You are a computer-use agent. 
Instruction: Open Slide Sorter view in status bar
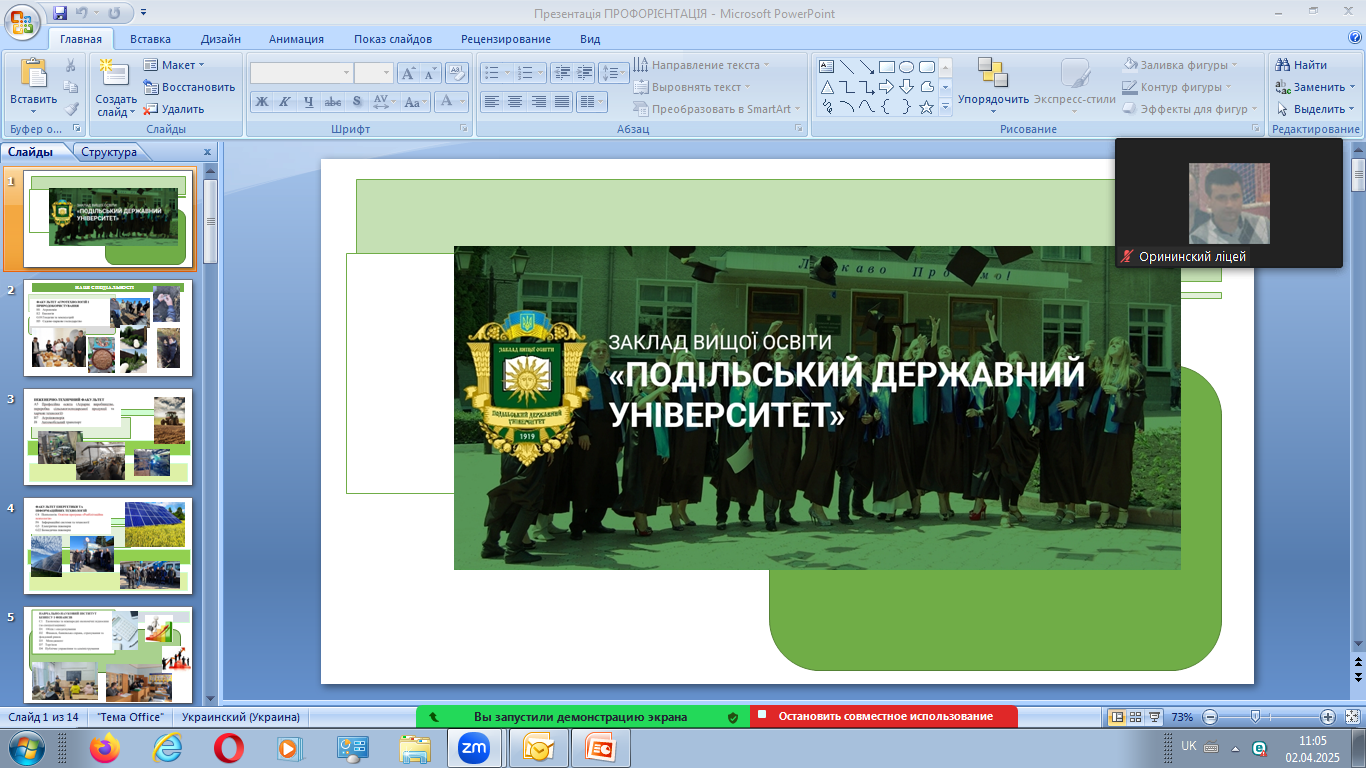coord(1135,717)
